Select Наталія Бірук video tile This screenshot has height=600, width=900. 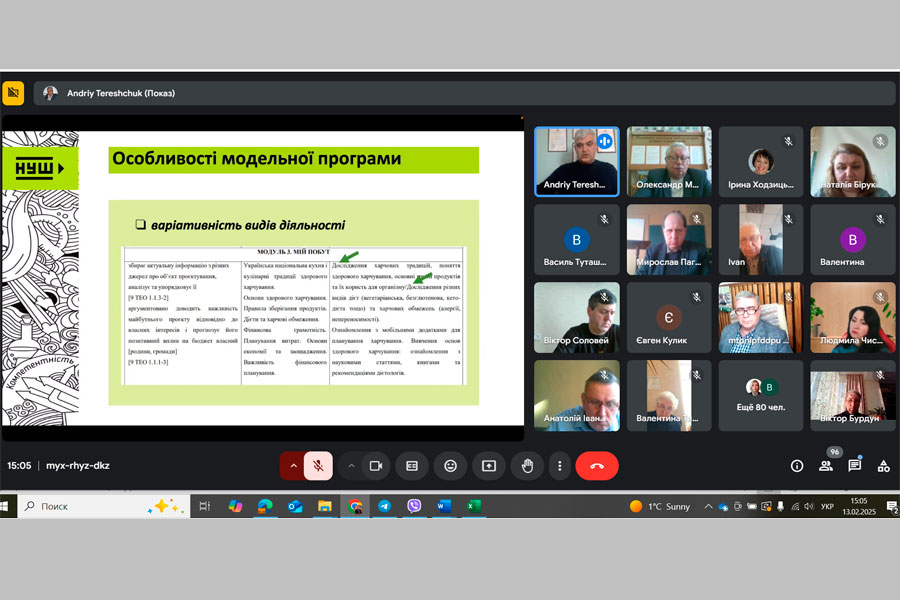point(852,162)
